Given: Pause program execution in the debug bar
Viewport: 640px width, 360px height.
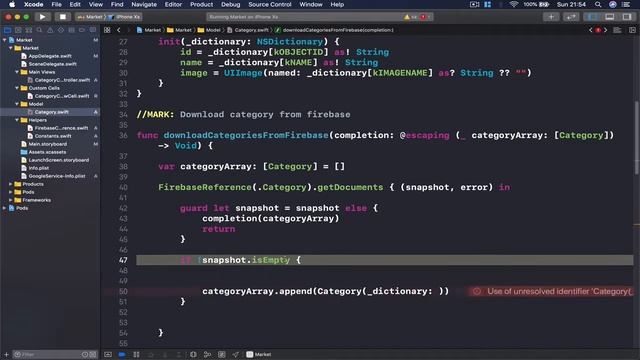Looking at the screenshot, I should click(x=136, y=354).
